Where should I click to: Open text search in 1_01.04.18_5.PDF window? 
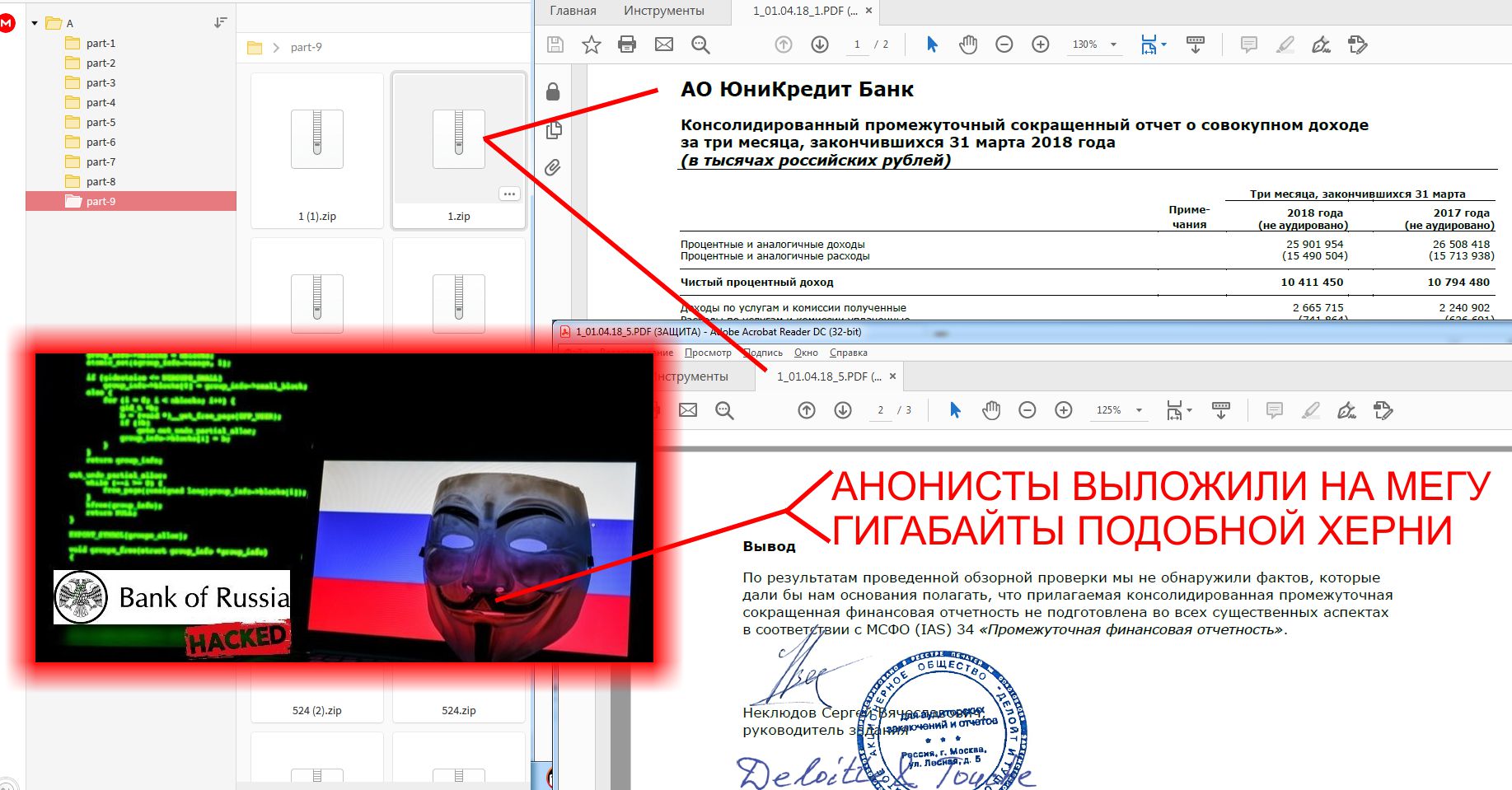[x=724, y=410]
